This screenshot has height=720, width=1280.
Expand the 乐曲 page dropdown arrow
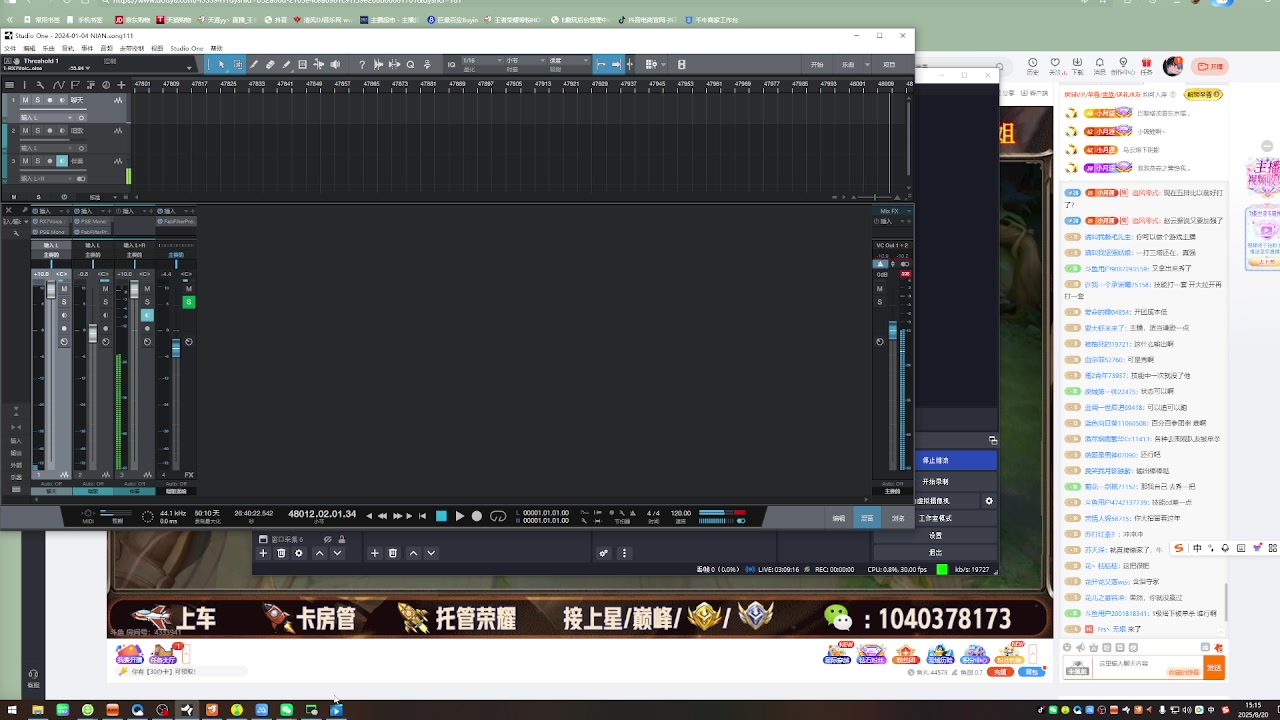[867, 64]
